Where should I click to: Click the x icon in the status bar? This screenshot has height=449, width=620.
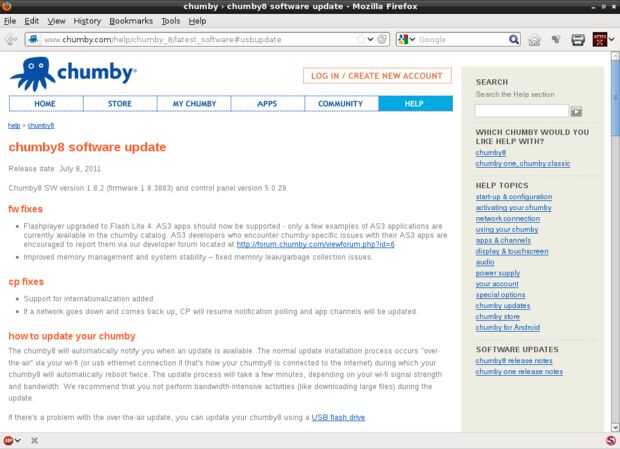tap(34, 440)
